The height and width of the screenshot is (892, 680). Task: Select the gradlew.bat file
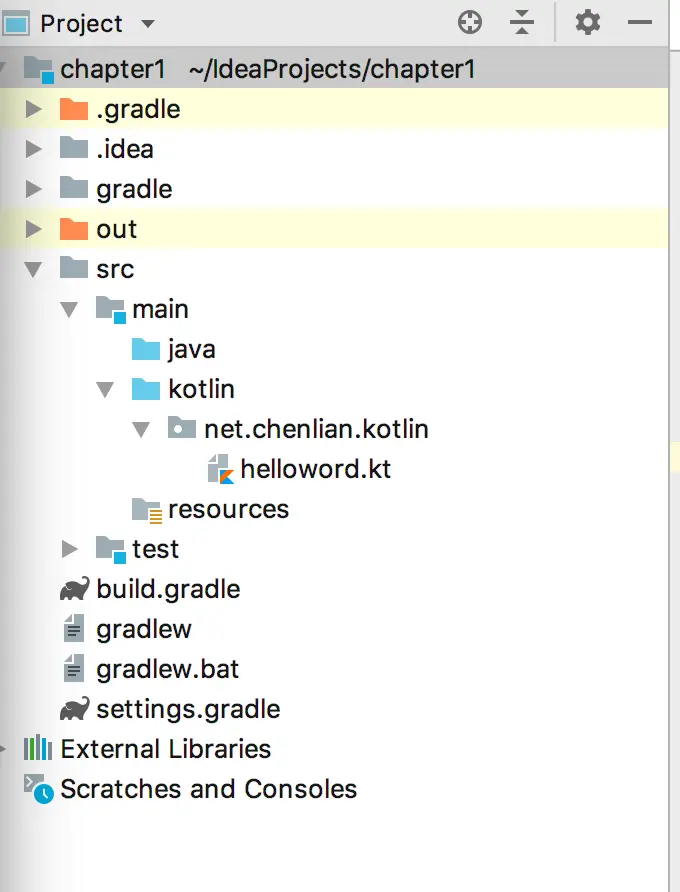coord(167,669)
